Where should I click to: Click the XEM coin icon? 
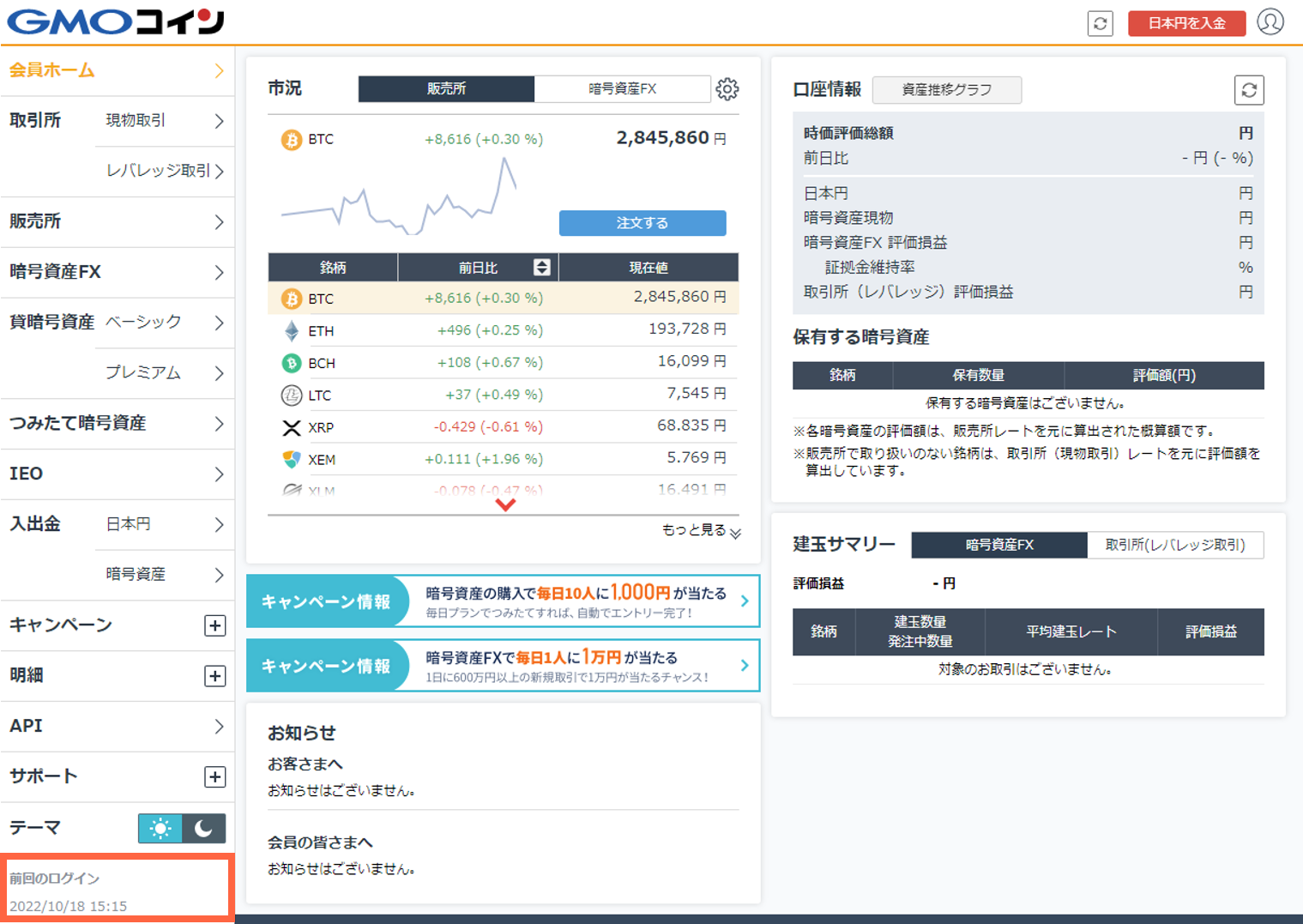pyautogui.click(x=292, y=460)
